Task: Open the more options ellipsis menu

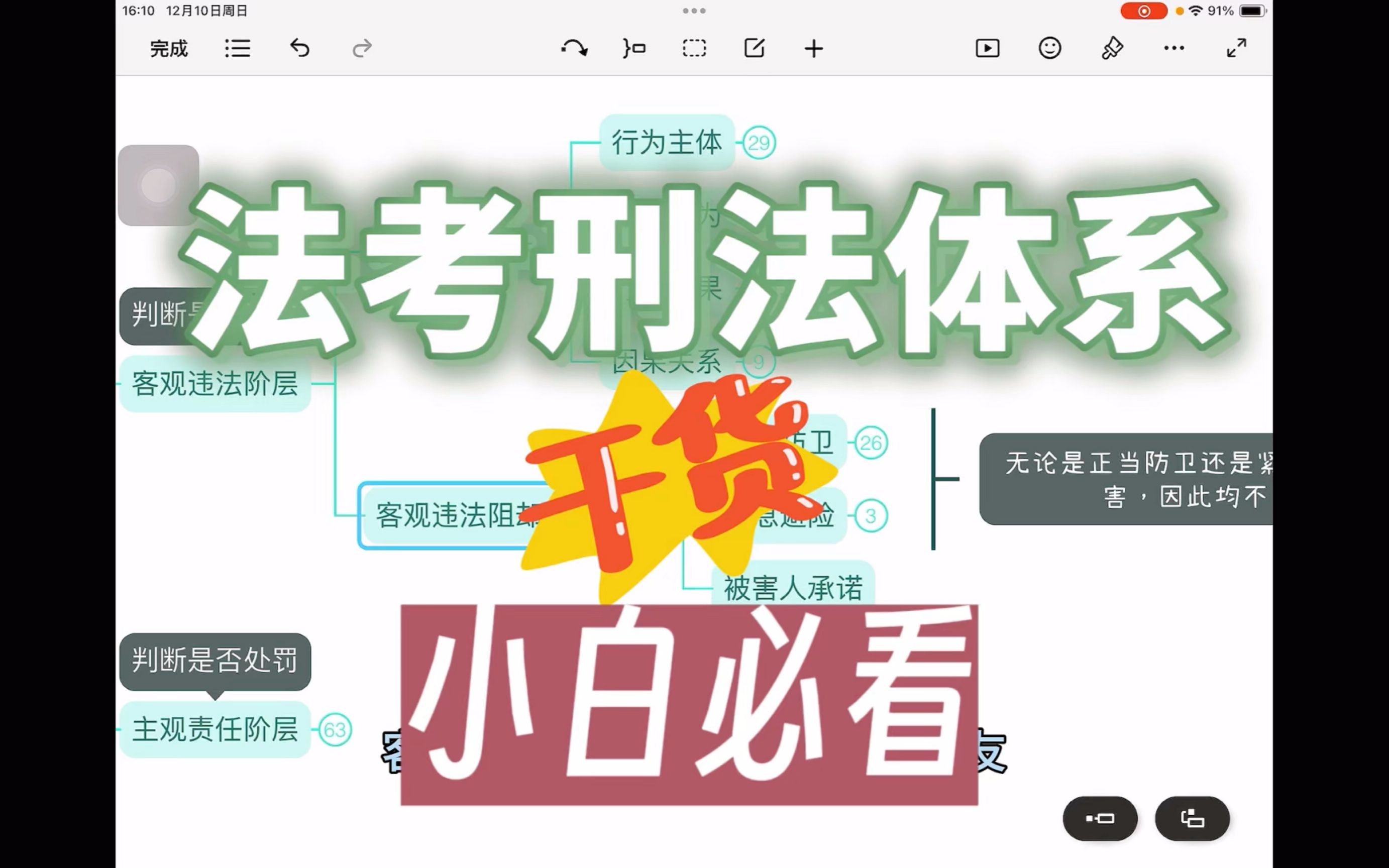Action: coord(1174,48)
